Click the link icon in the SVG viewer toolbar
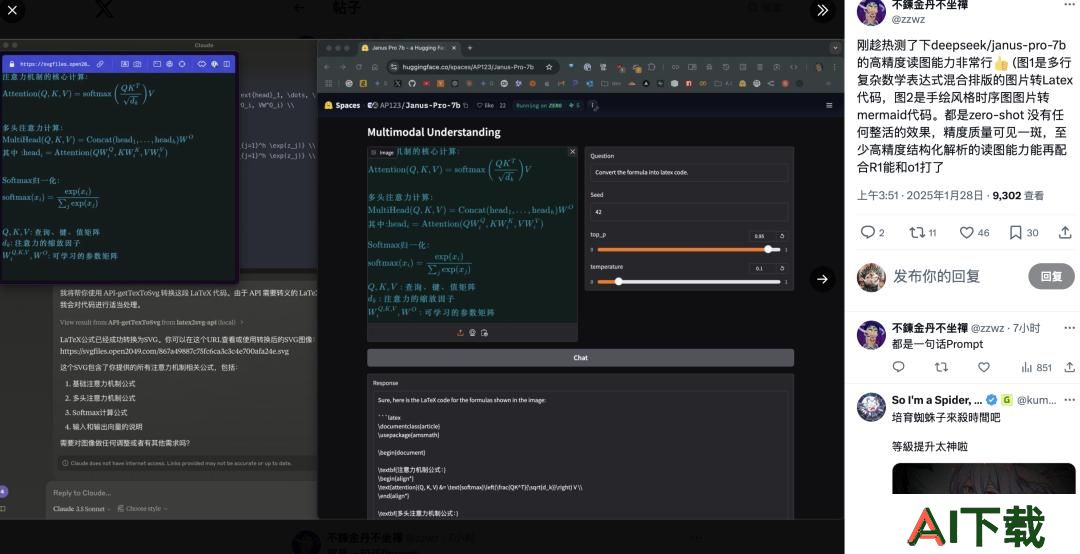Screen dimensions: 1080x554 pos(100,64)
